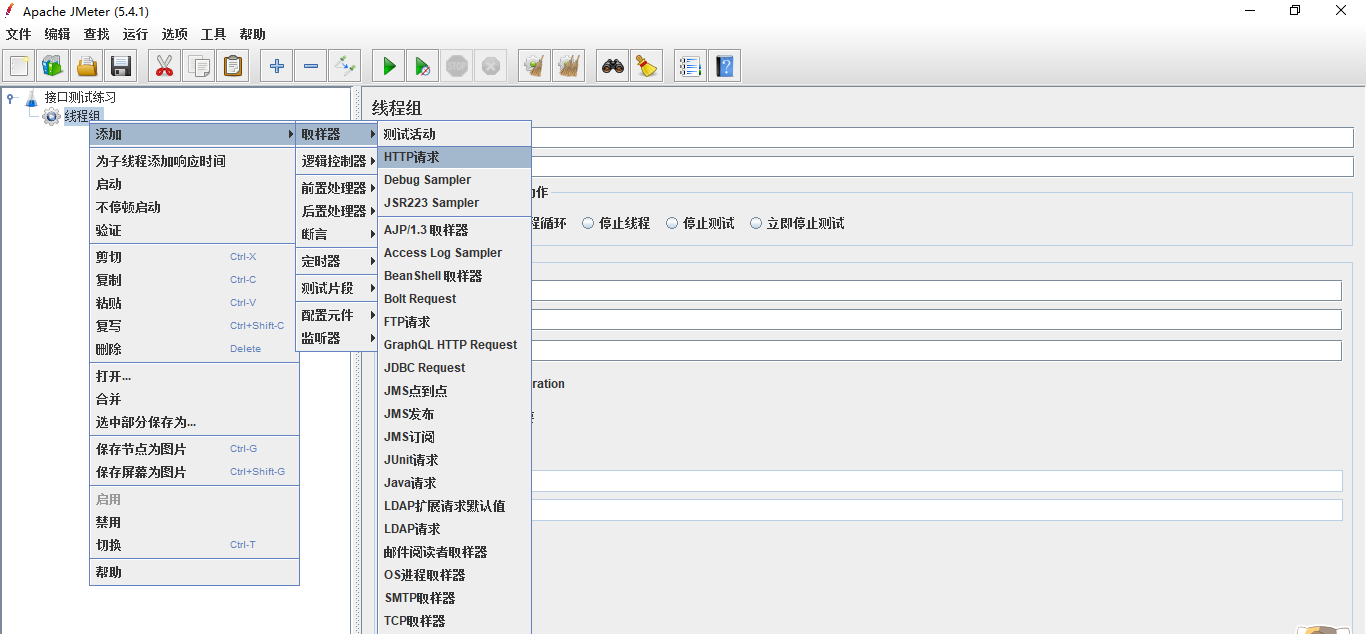The width and height of the screenshot is (1366, 634).
Task: Choose JSR223 Sampler from the list
Action: (454, 203)
